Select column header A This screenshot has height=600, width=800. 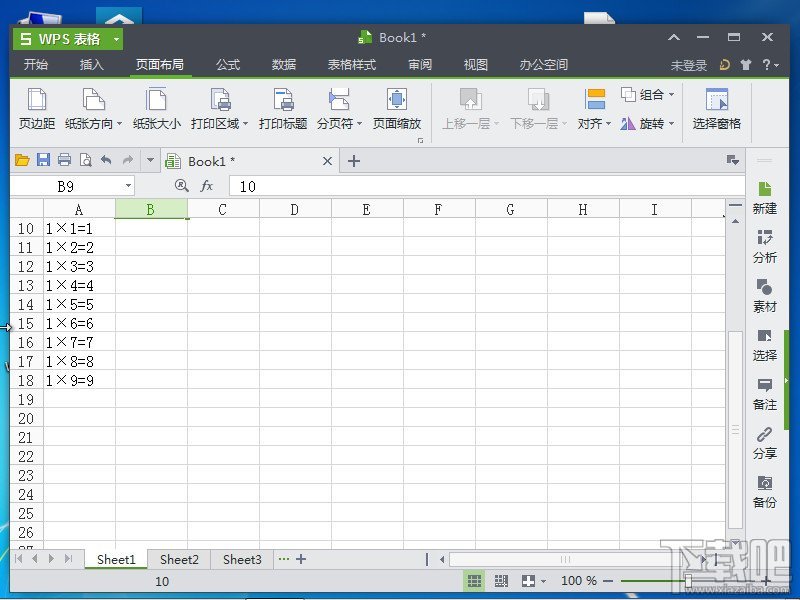pos(79,209)
